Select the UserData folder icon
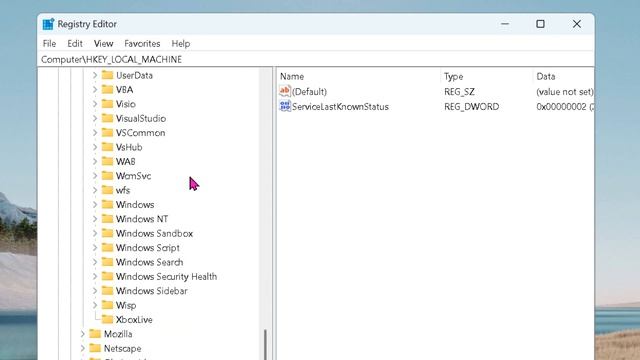The height and width of the screenshot is (360, 640). 107,75
